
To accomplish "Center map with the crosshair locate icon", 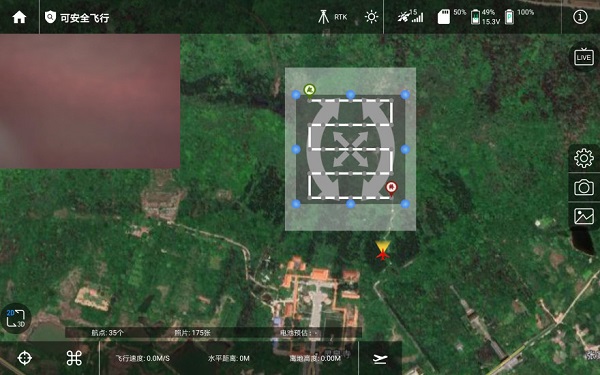I will (25, 358).
